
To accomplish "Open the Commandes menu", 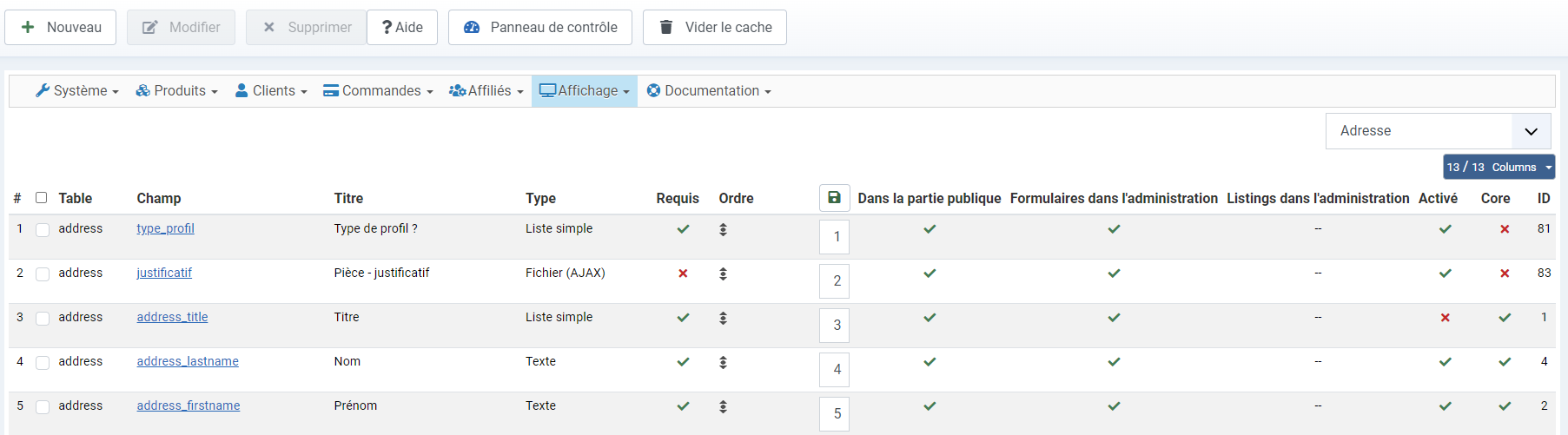I will point(378,91).
